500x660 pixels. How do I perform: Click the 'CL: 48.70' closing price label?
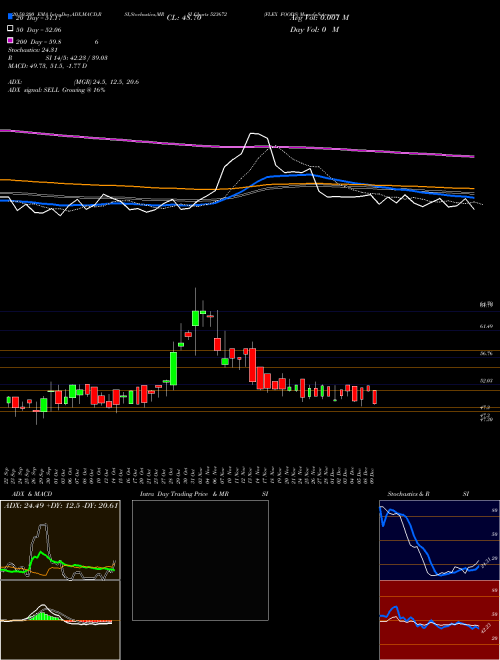184,18
